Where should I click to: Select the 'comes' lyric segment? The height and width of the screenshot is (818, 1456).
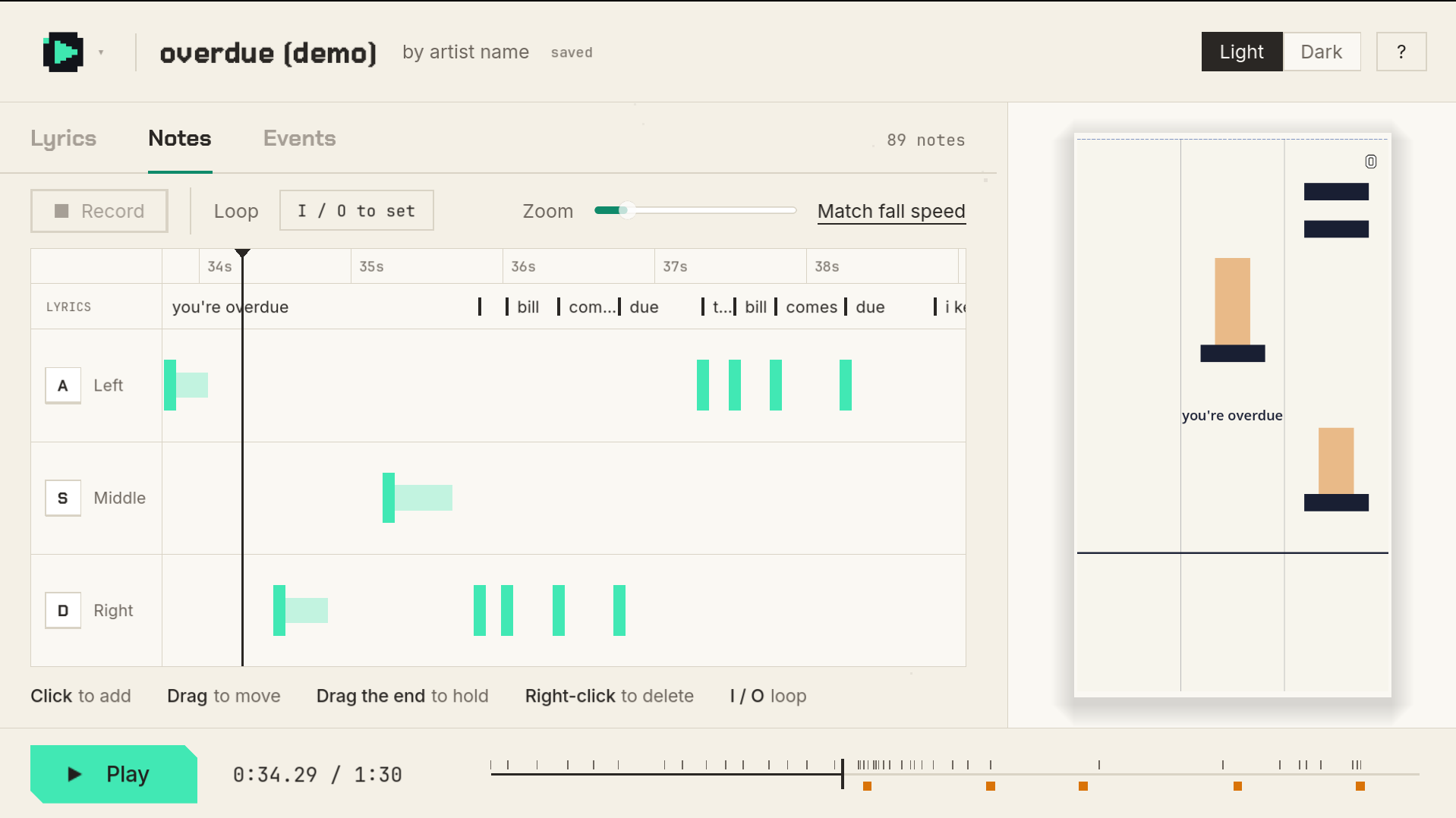812,307
